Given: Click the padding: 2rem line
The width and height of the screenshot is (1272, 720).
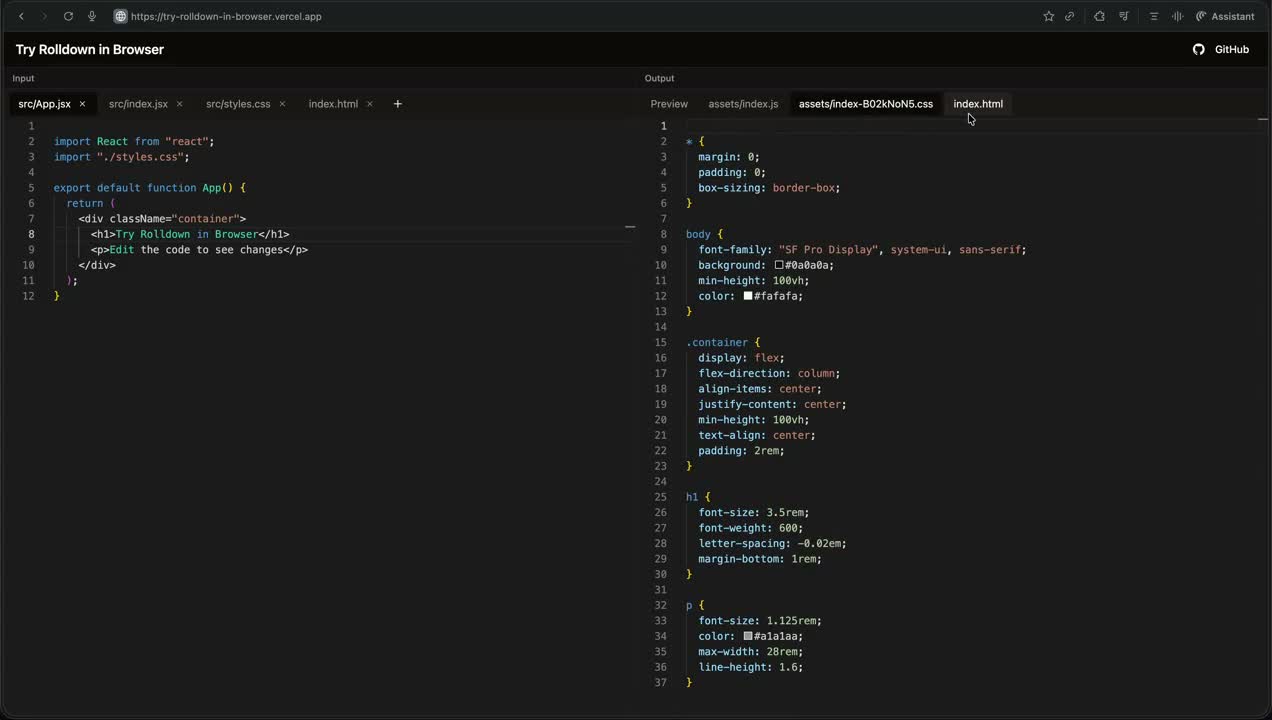Looking at the screenshot, I should 741,451.
